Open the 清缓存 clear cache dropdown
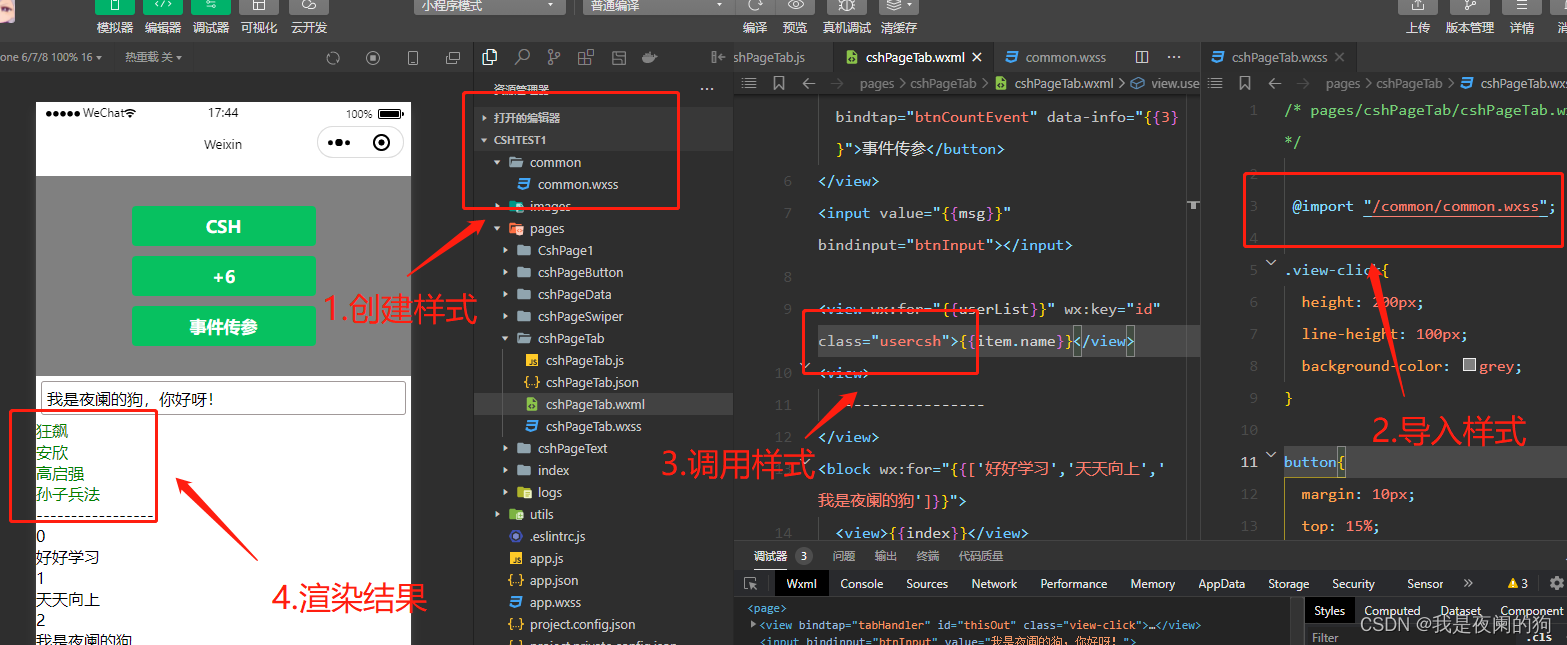1567x645 pixels. [x=899, y=17]
